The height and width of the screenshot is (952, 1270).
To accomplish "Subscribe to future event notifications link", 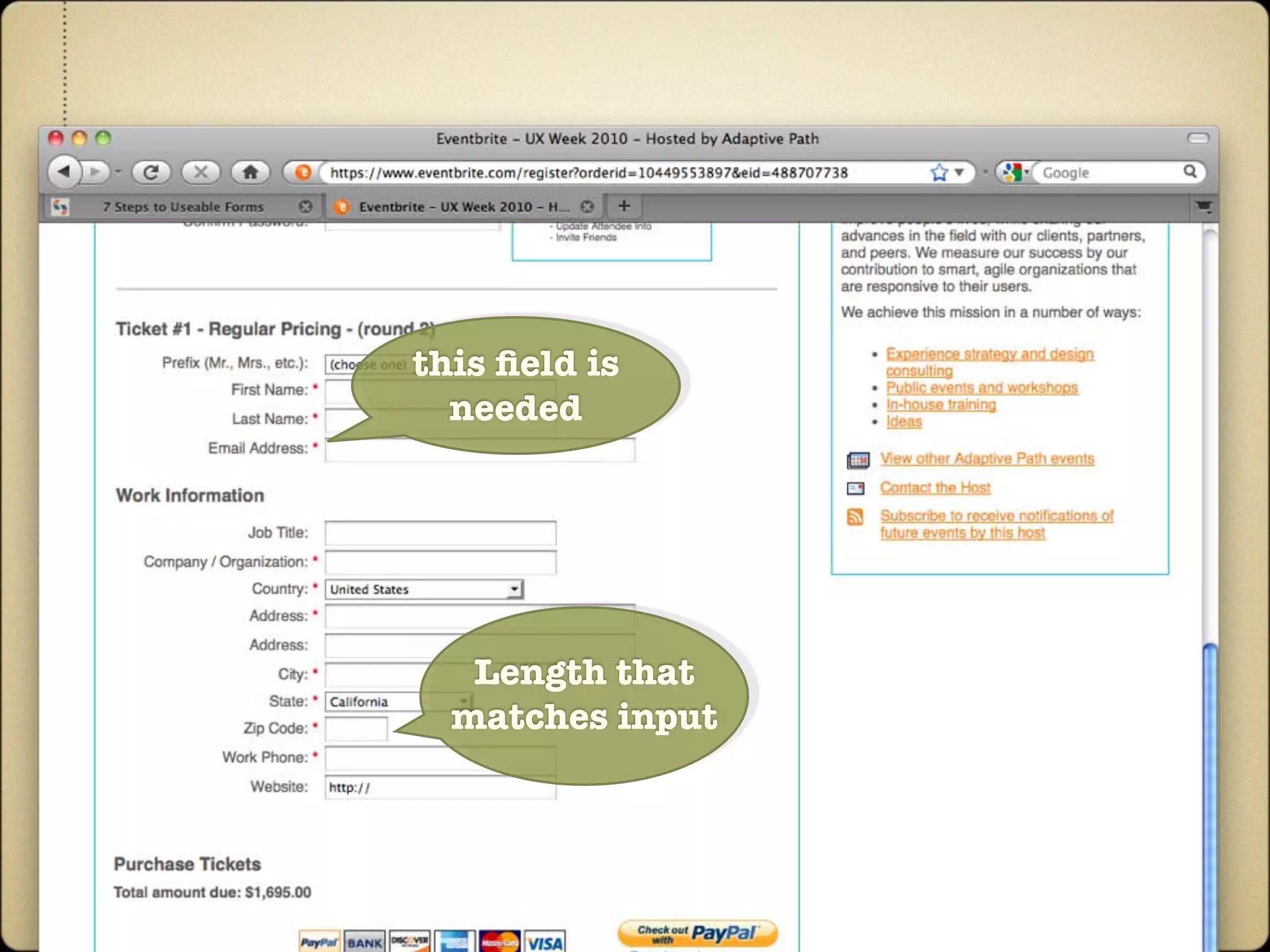I will point(997,524).
